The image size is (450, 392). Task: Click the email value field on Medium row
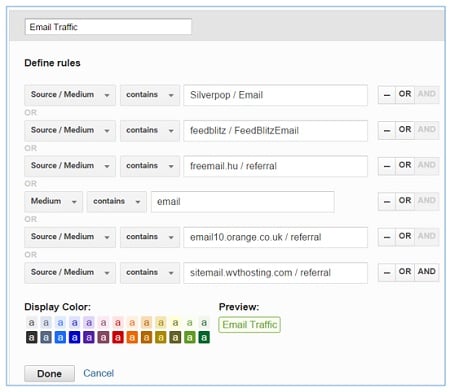pyautogui.click(x=243, y=201)
